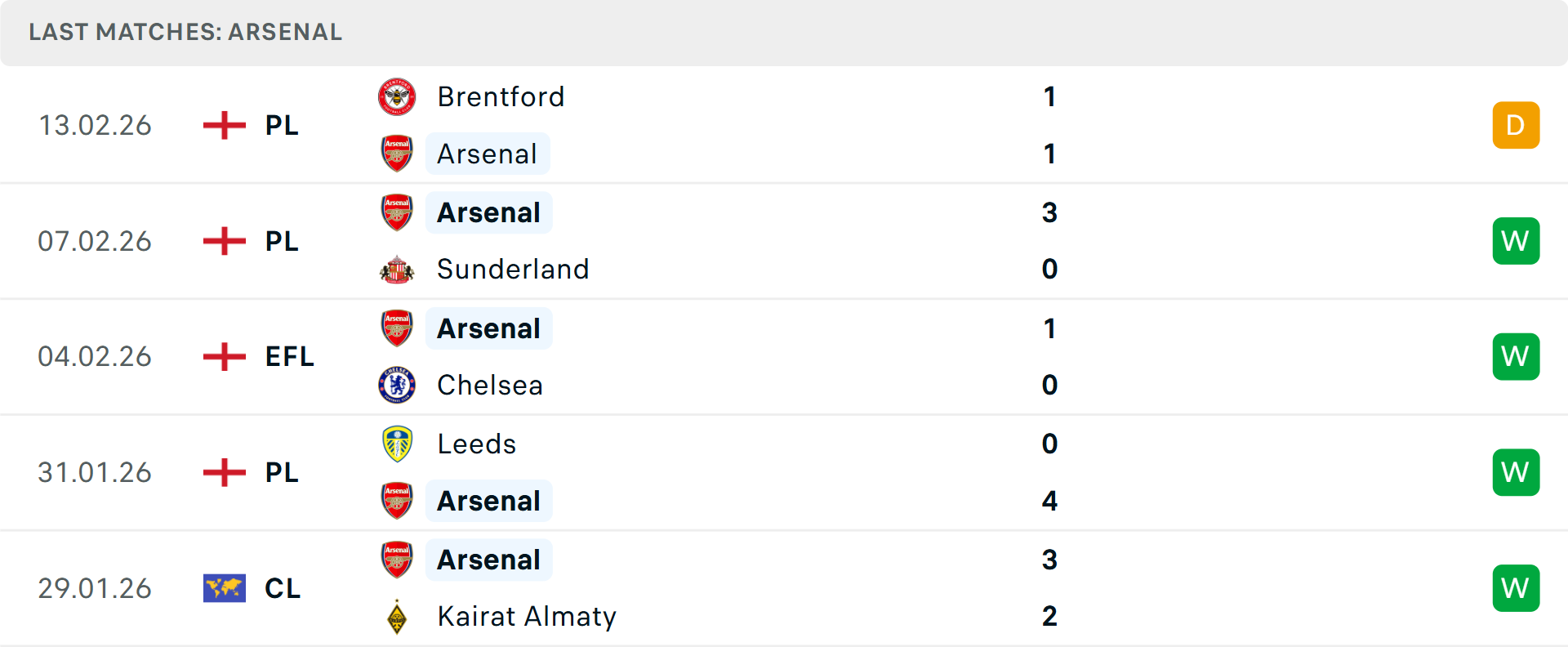Click the Arsenal crest next to Sunderland match
The image size is (1568, 647).
pyautogui.click(x=397, y=211)
